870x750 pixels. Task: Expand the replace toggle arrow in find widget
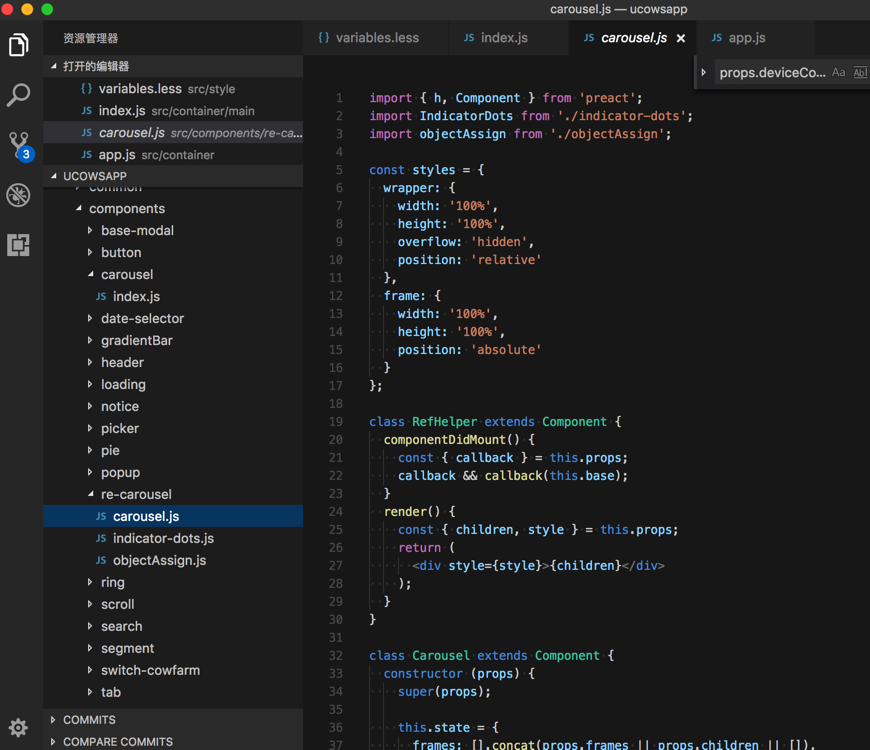pos(704,73)
